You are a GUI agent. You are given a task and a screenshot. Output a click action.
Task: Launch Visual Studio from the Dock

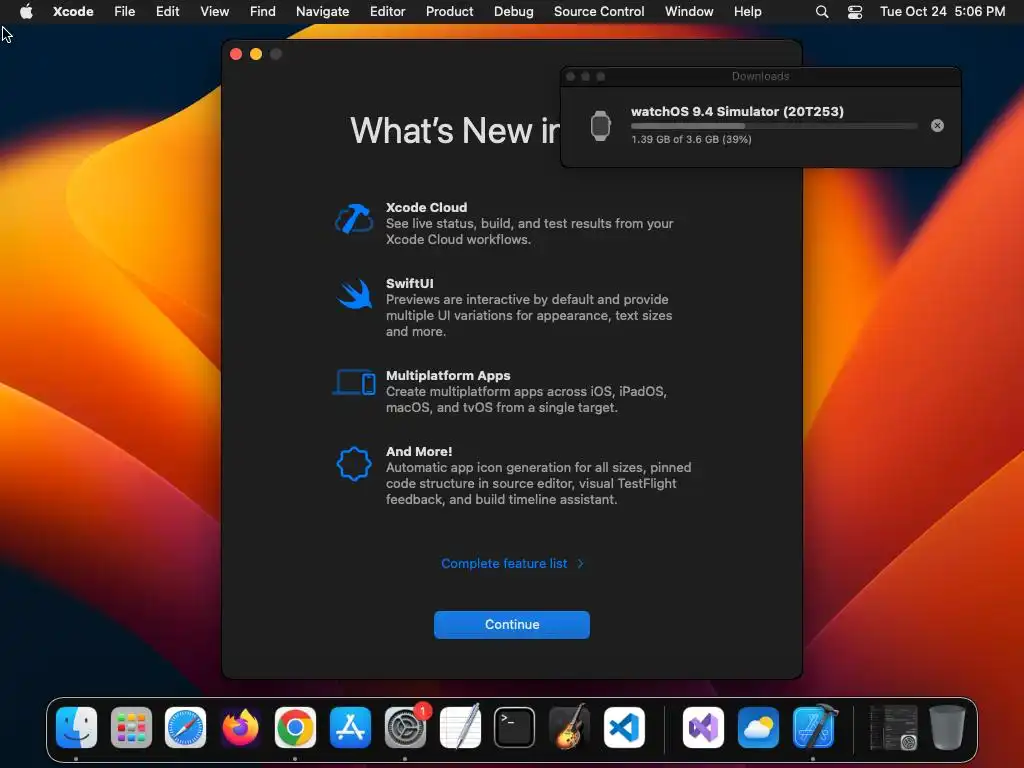click(703, 727)
